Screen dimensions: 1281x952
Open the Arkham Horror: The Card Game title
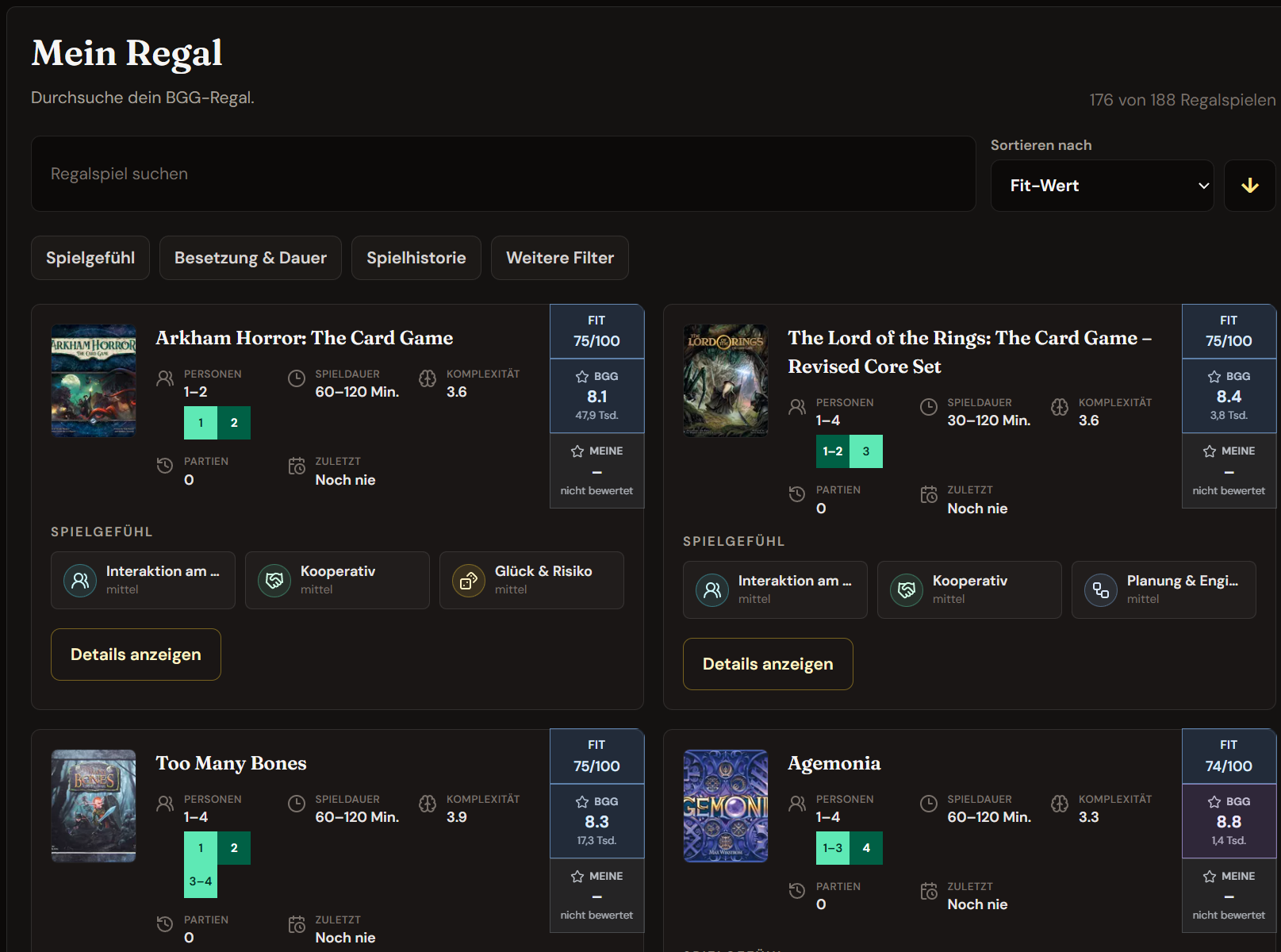305,338
